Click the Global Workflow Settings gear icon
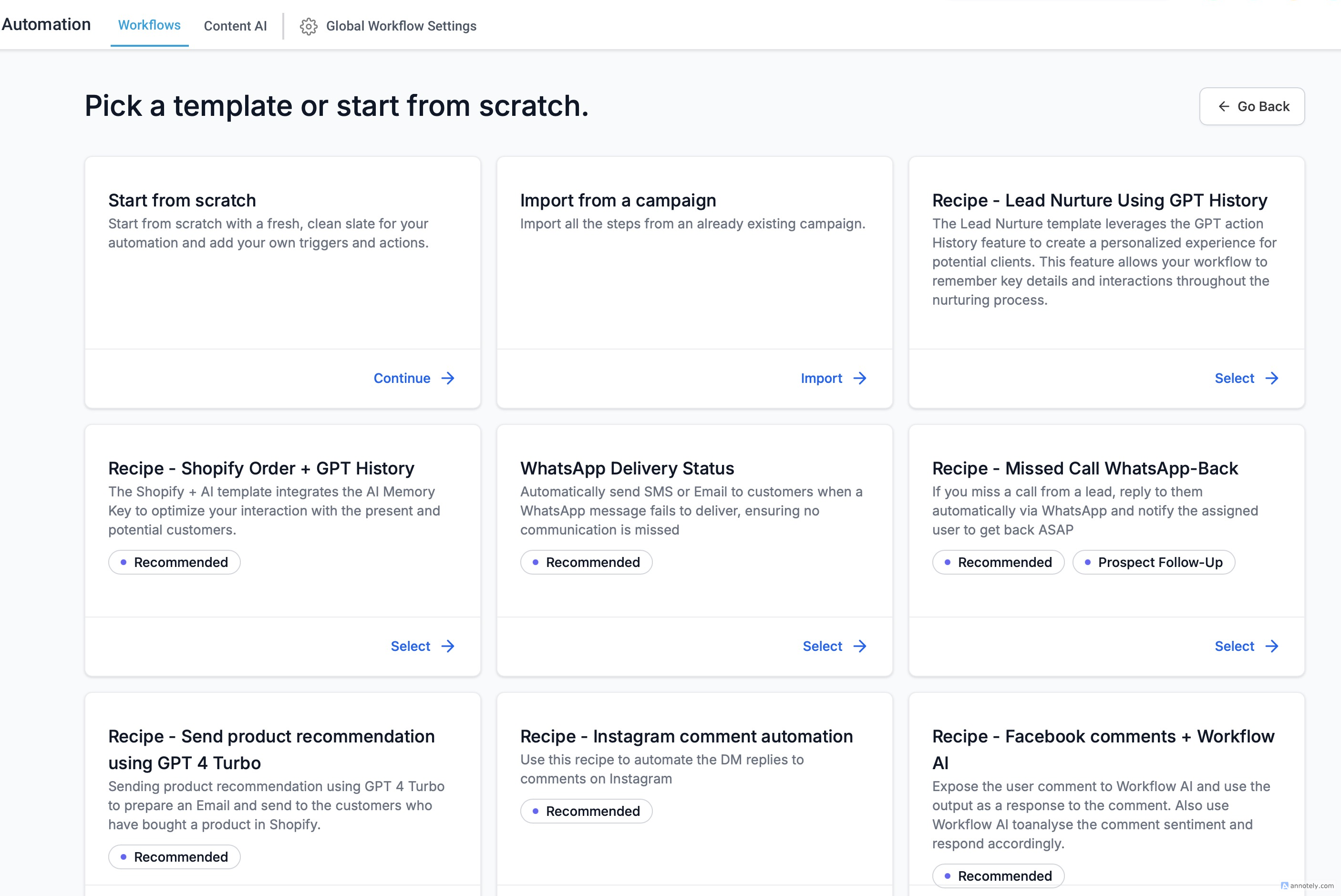The height and width of the screenshot is (896, 1341). [x=309, y=26]
